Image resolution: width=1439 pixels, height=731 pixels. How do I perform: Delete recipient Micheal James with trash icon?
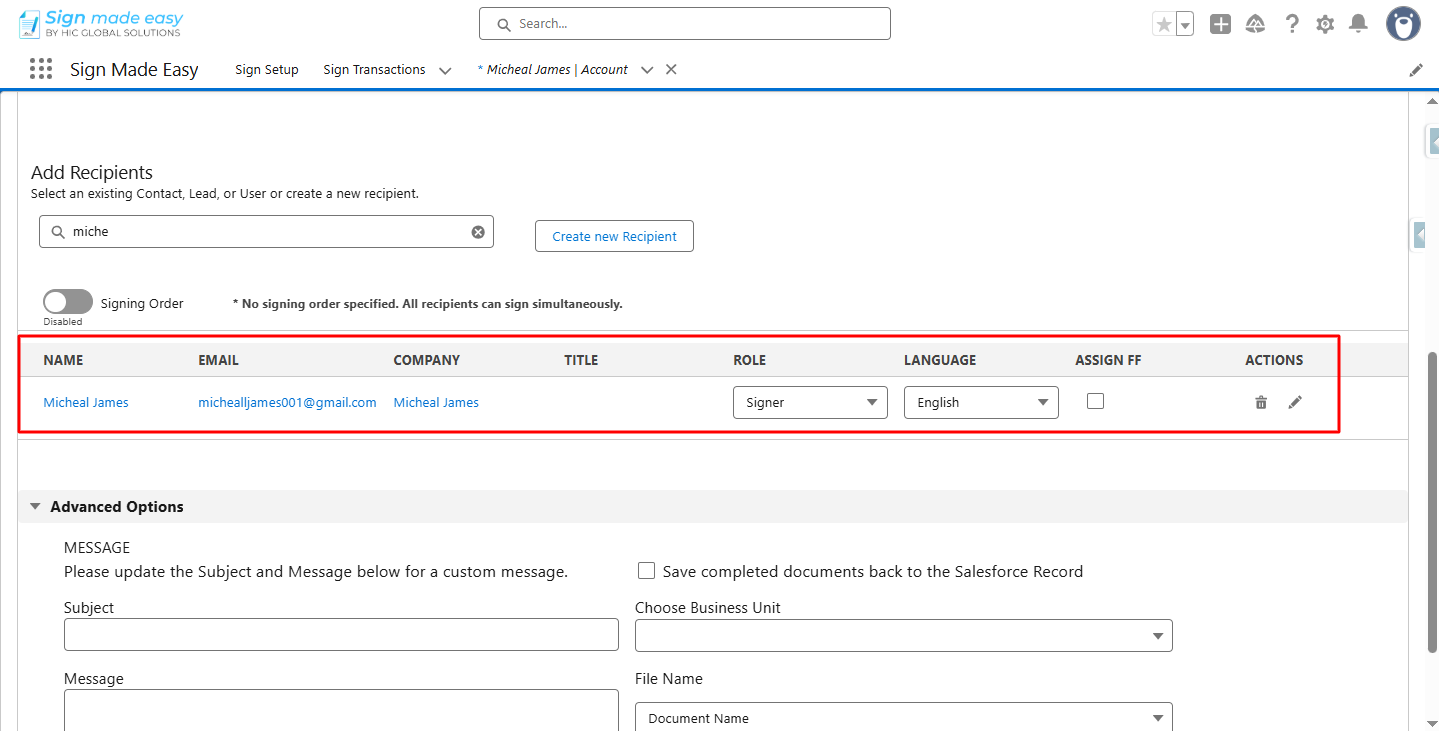[x=1261, y=402]
